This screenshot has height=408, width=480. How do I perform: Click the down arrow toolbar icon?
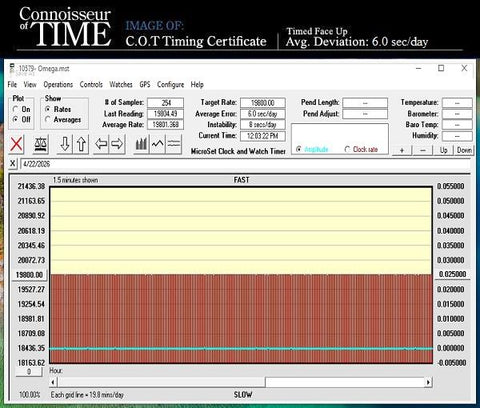click(x=65, y=144)
